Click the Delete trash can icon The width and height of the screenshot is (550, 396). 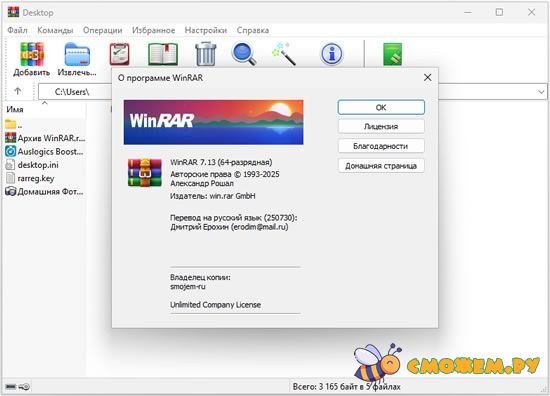[206, 54]
